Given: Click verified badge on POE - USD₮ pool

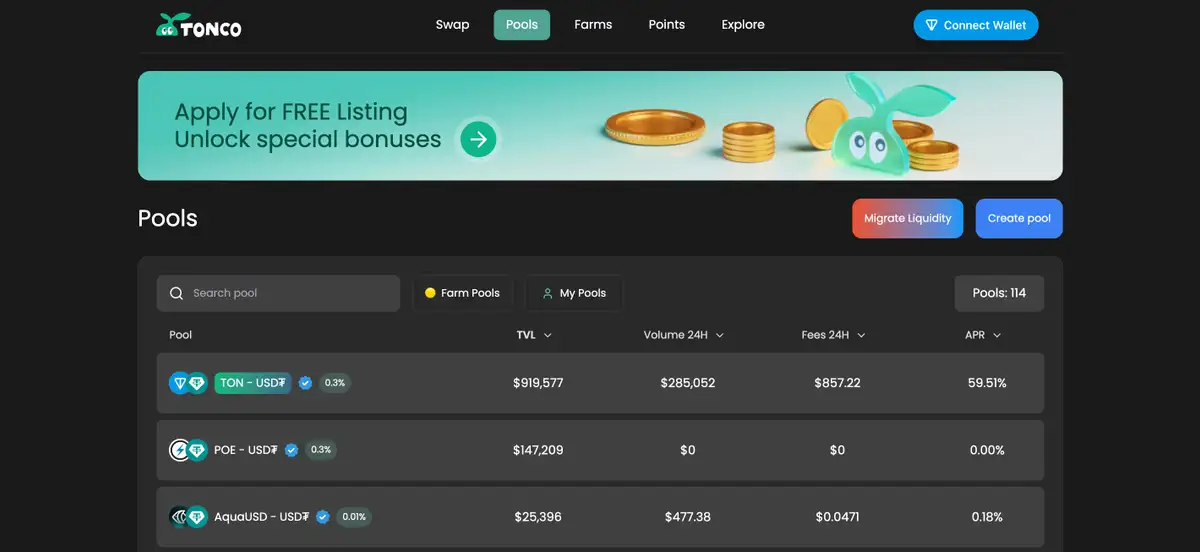Looking at the screenshot, I should click(291, 450).
